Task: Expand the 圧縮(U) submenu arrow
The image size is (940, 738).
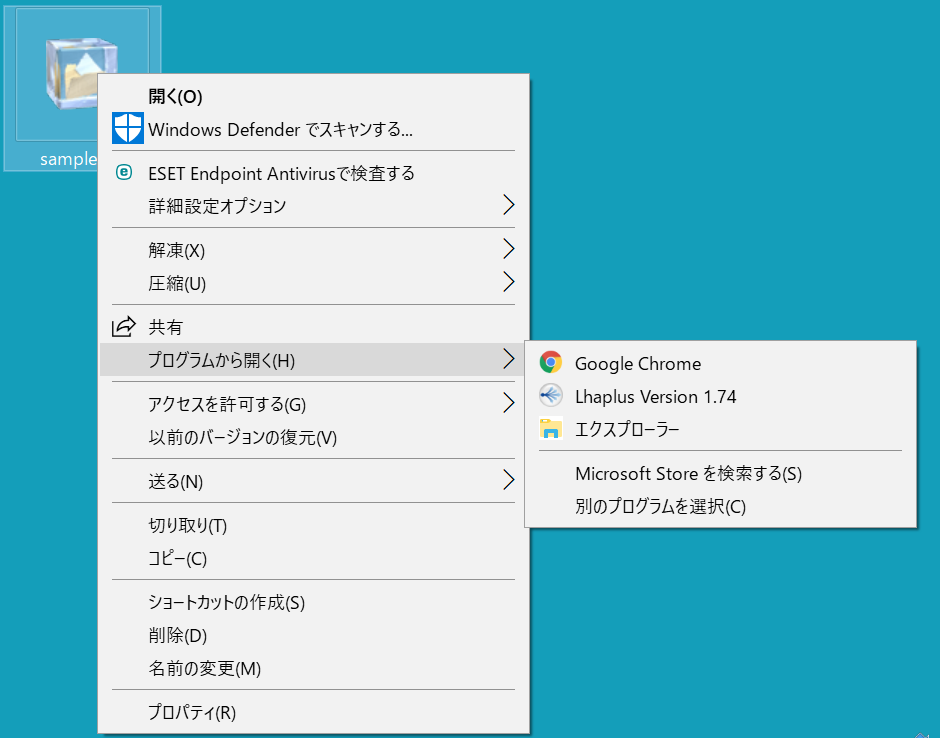Action: click(x=508, y=282)
